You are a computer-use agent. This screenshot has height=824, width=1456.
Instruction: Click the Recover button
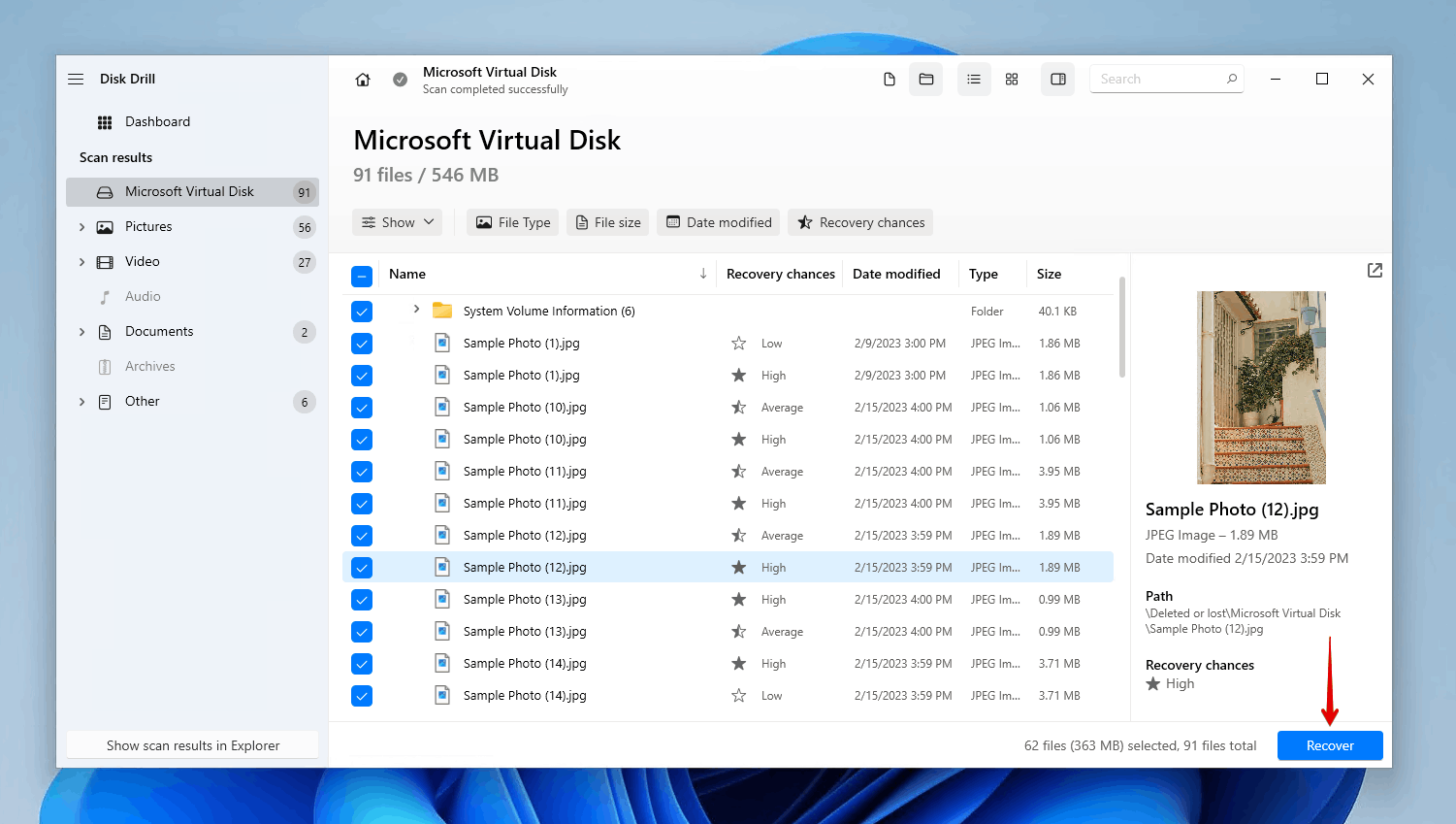1330,745
